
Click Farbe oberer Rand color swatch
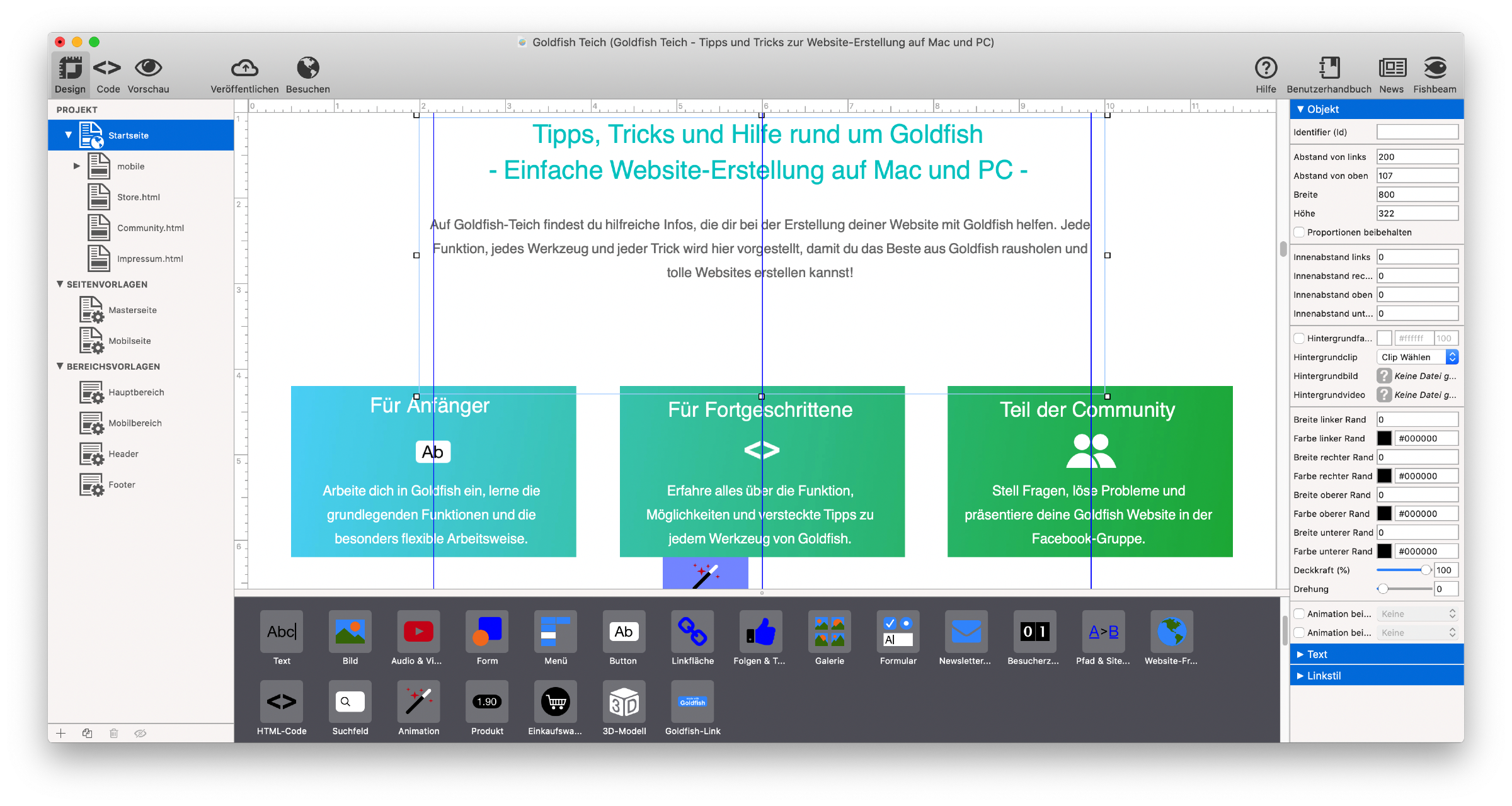pos(1384,514)
